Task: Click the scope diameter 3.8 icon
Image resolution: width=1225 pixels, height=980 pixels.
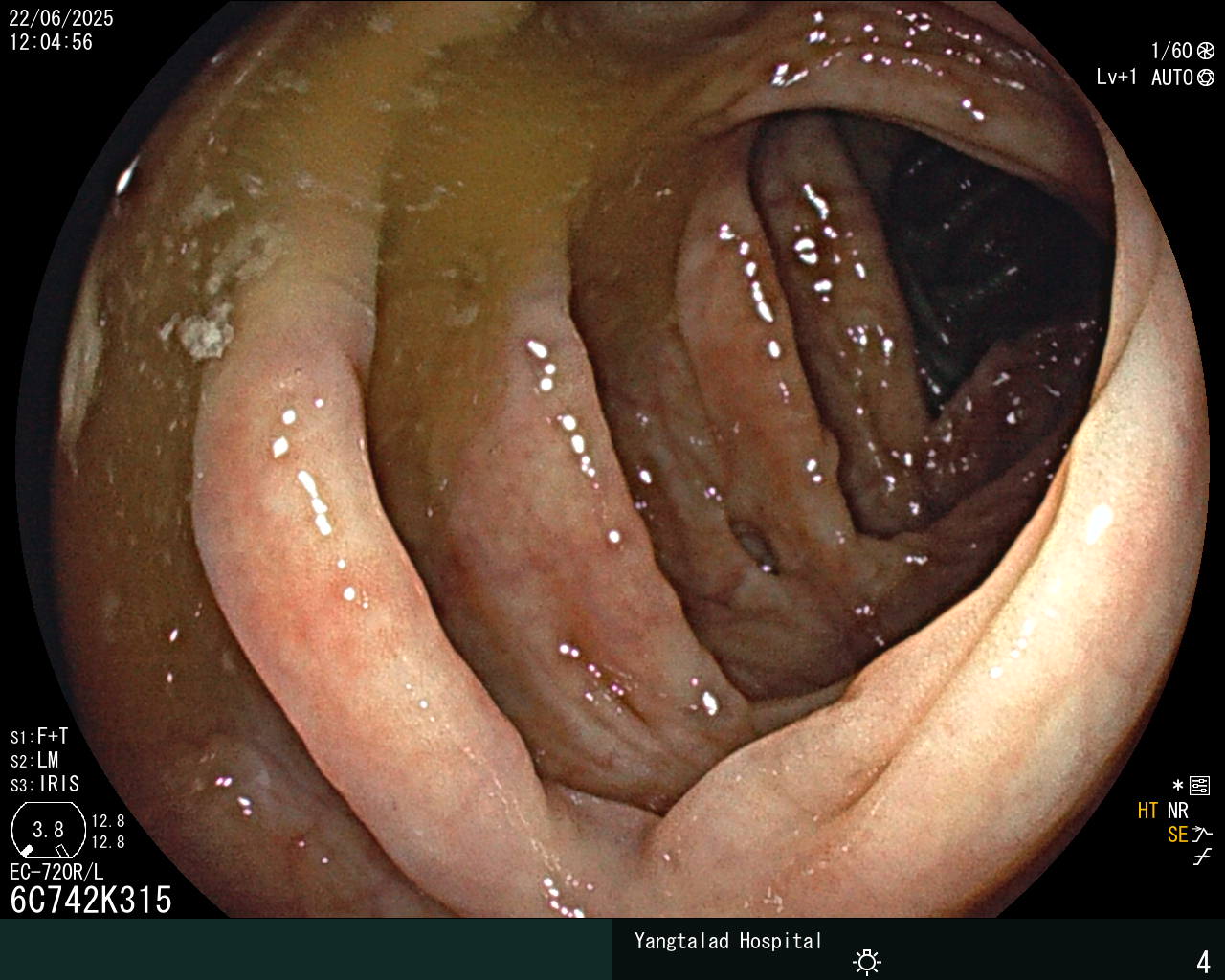Action: [48, 830]
